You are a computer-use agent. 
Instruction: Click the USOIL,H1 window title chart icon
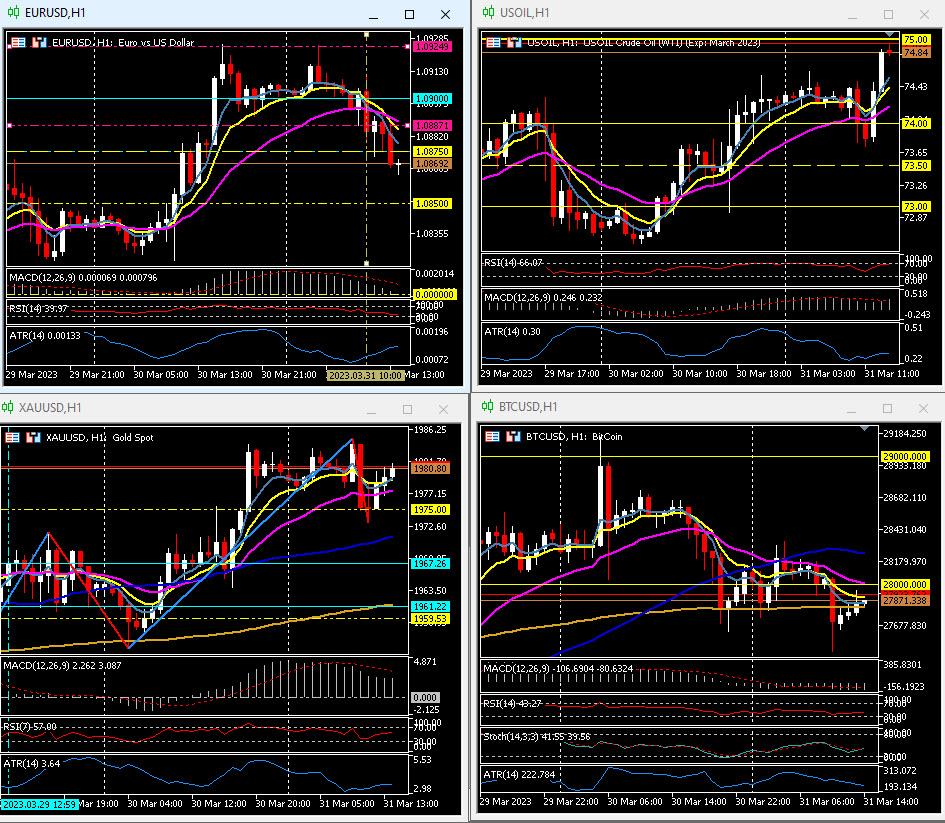click(489, 13)
